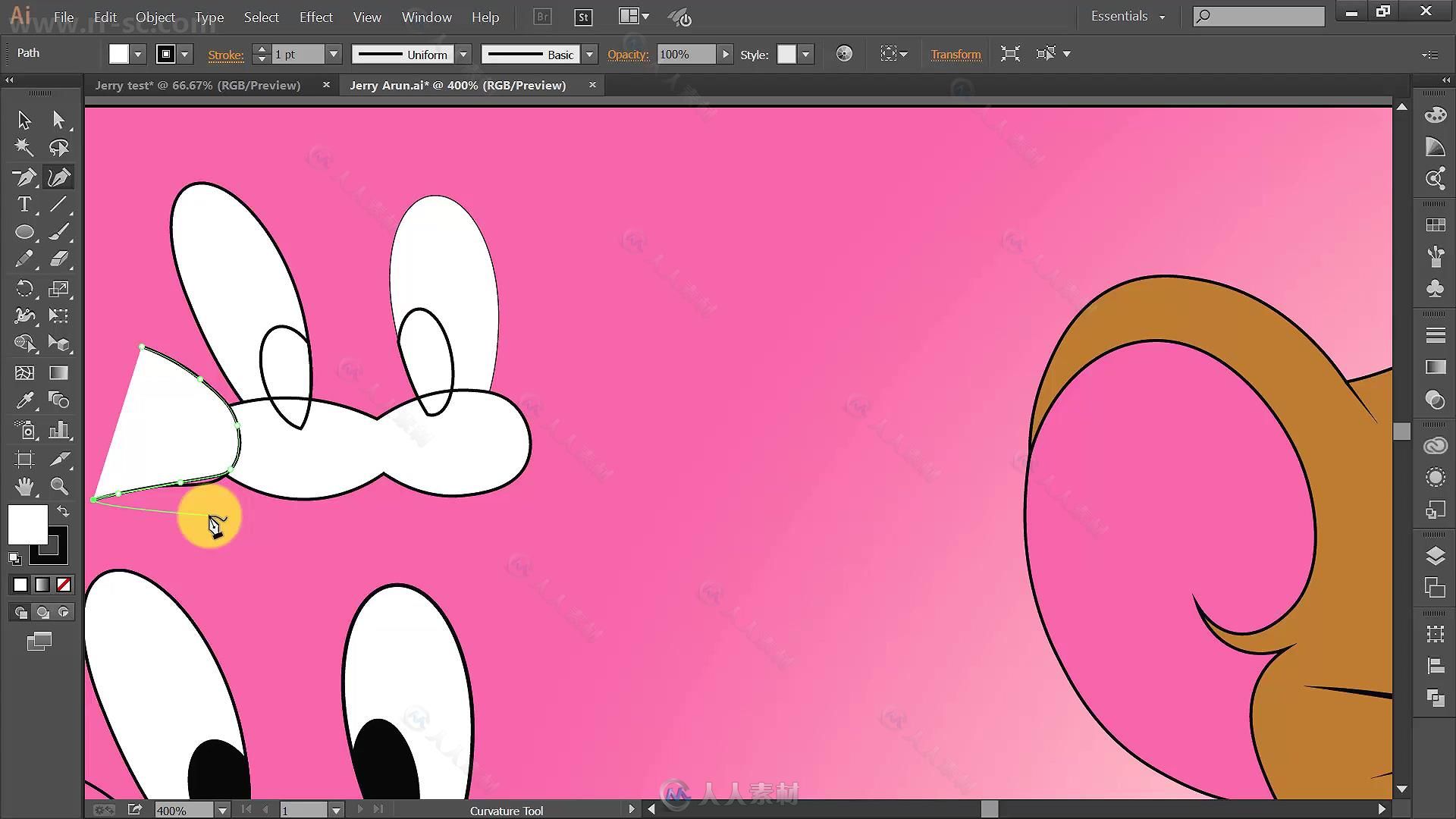
Task: Open the Color panel palette icon
Action: pyautogui.click(x=1435, y=115)
